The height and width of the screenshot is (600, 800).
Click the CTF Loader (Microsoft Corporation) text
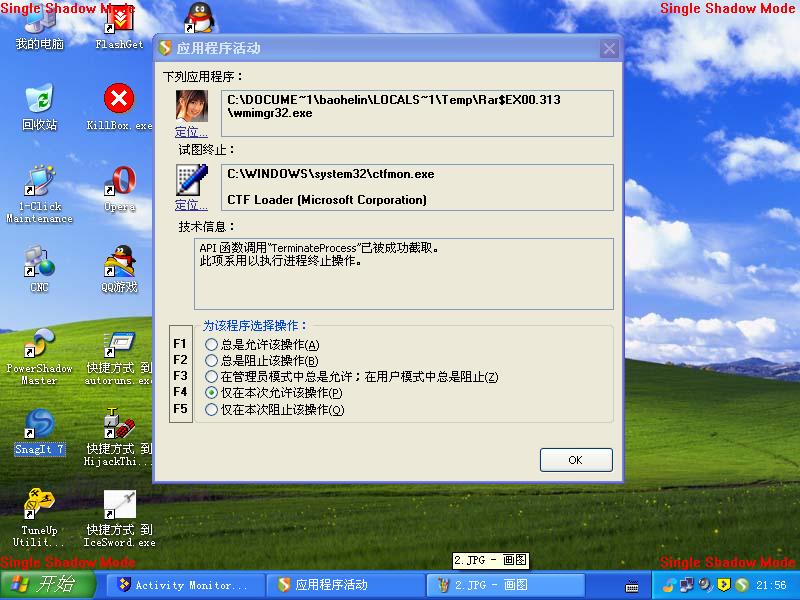tap(327, 199)
